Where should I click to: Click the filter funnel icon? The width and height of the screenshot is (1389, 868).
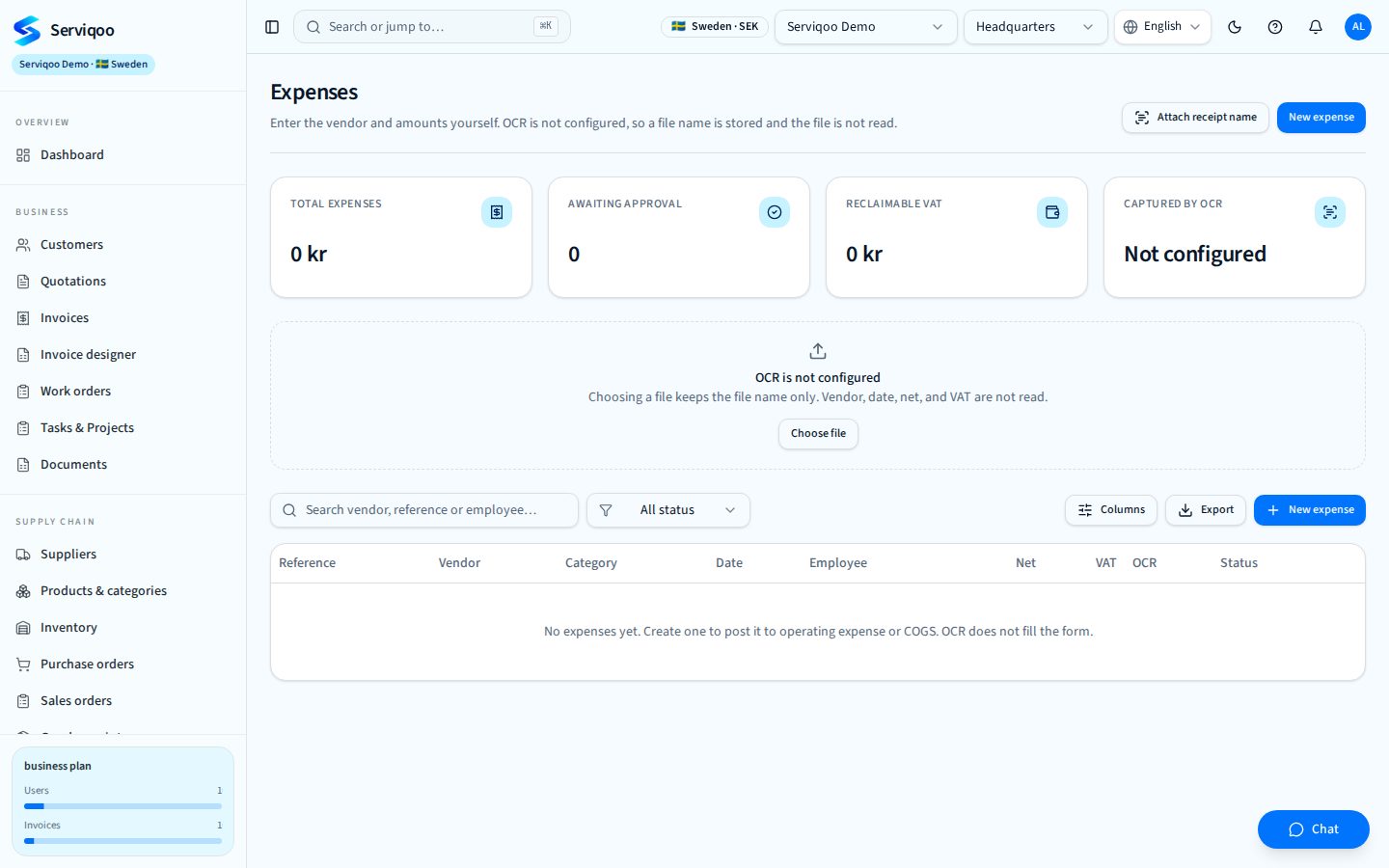606,510
